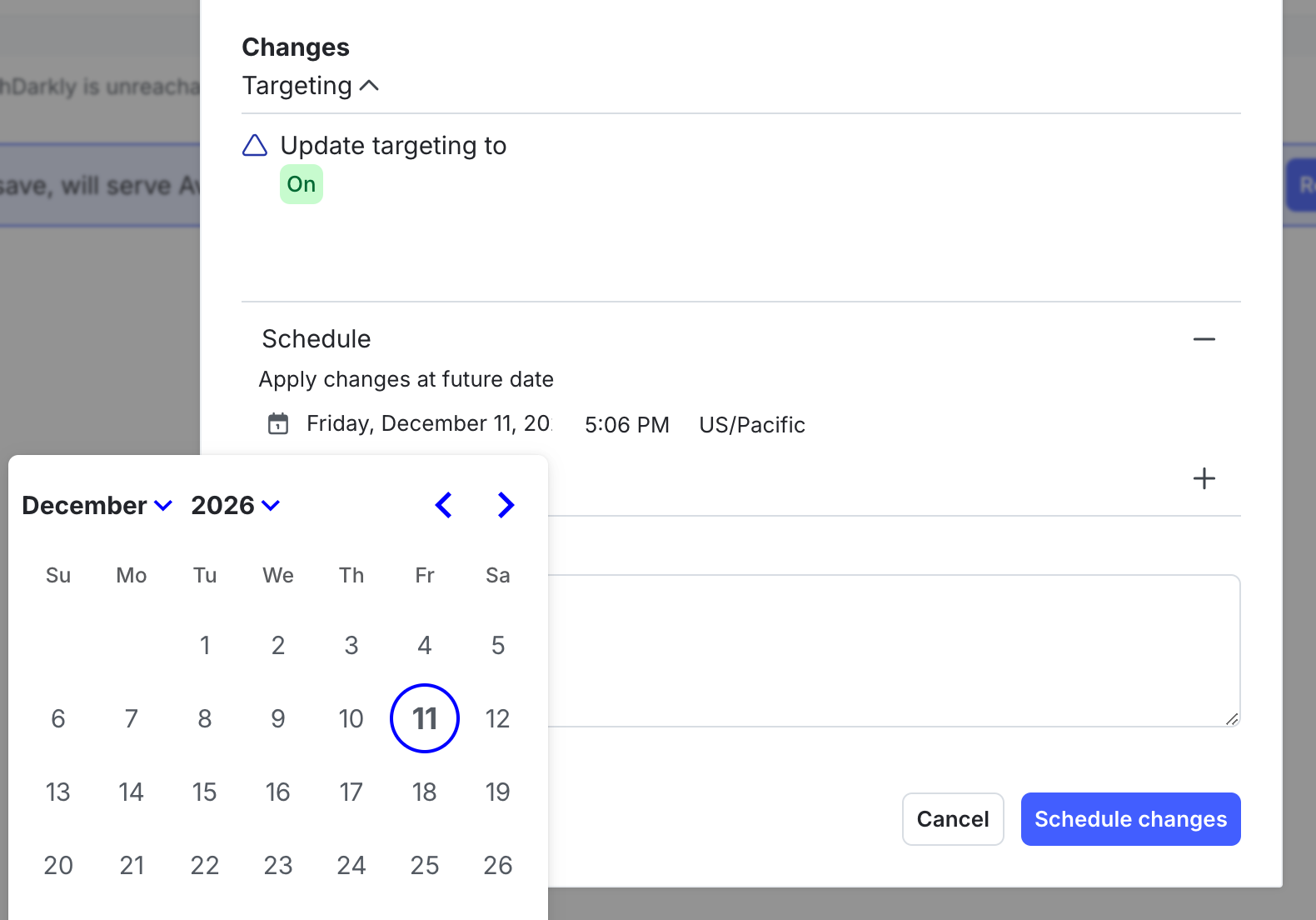
Task: Select December 18 in the calendar
Action: click(425, 792)
